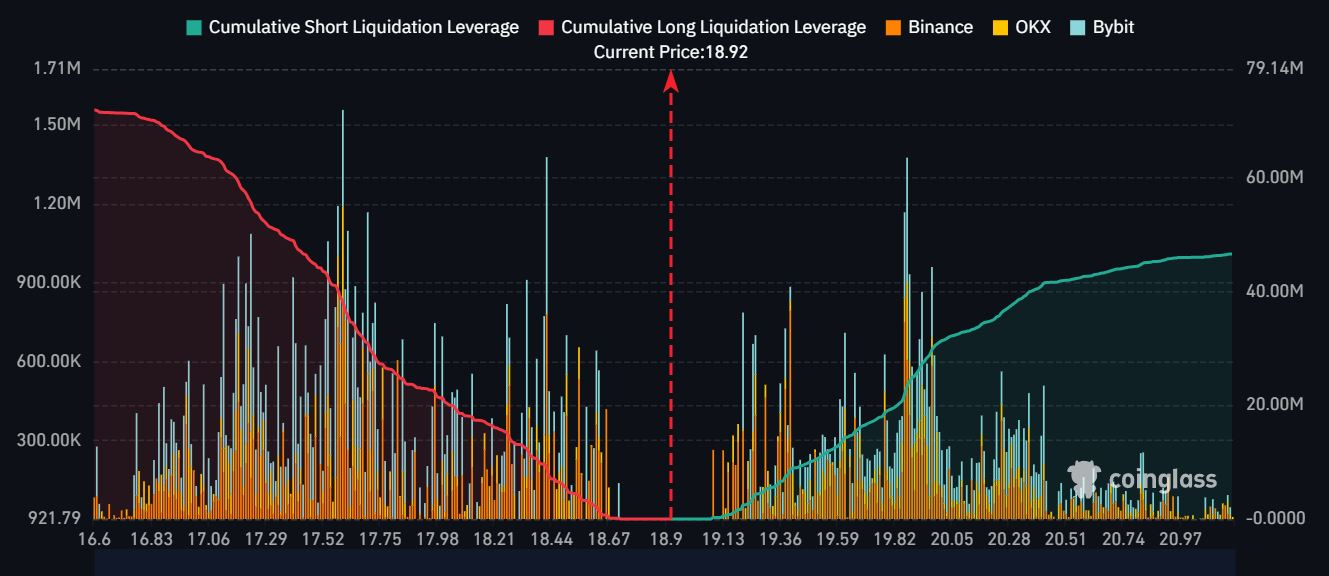The image size is (1329, 576).
Task: Click the Current Price:18.92 label
Action: click(x=670, y=52)
